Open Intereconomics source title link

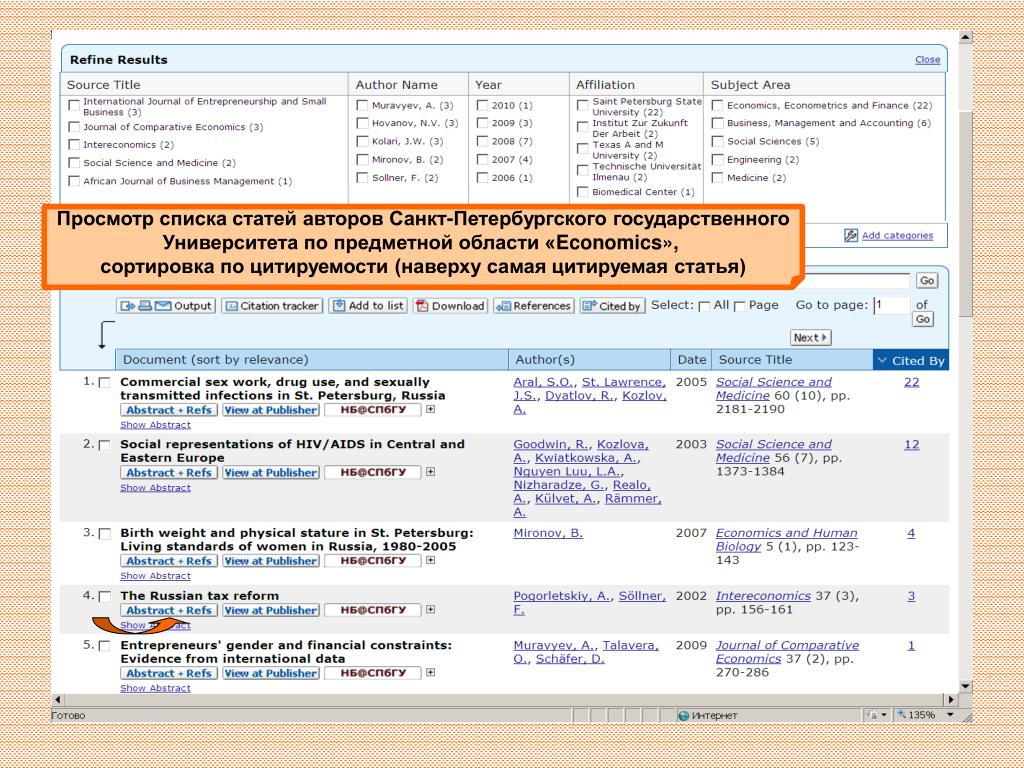pos(763,596)
